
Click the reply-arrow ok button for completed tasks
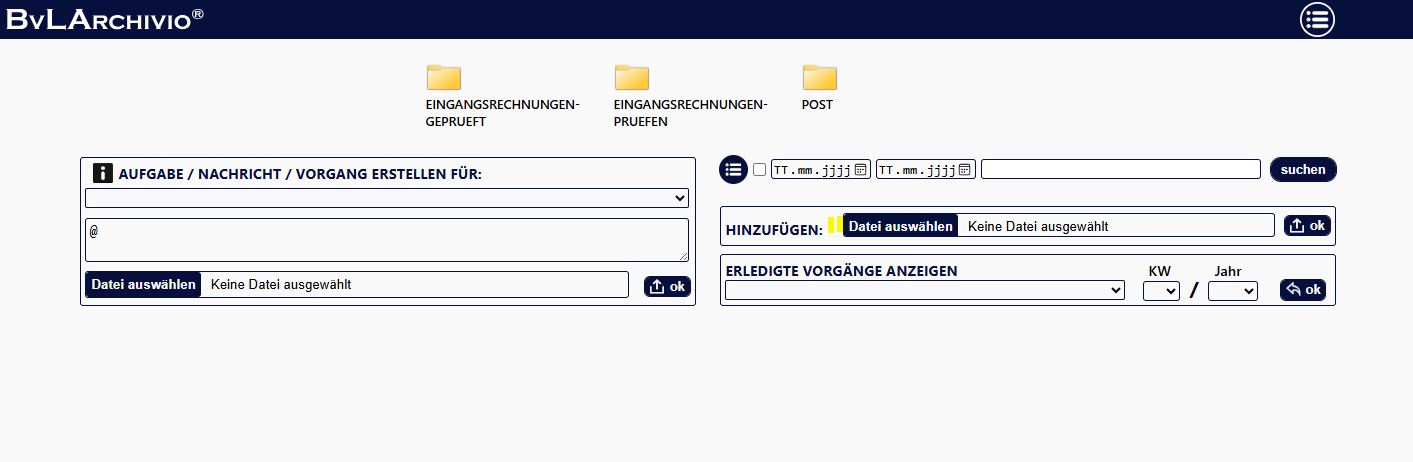(x=1302, y=290)
